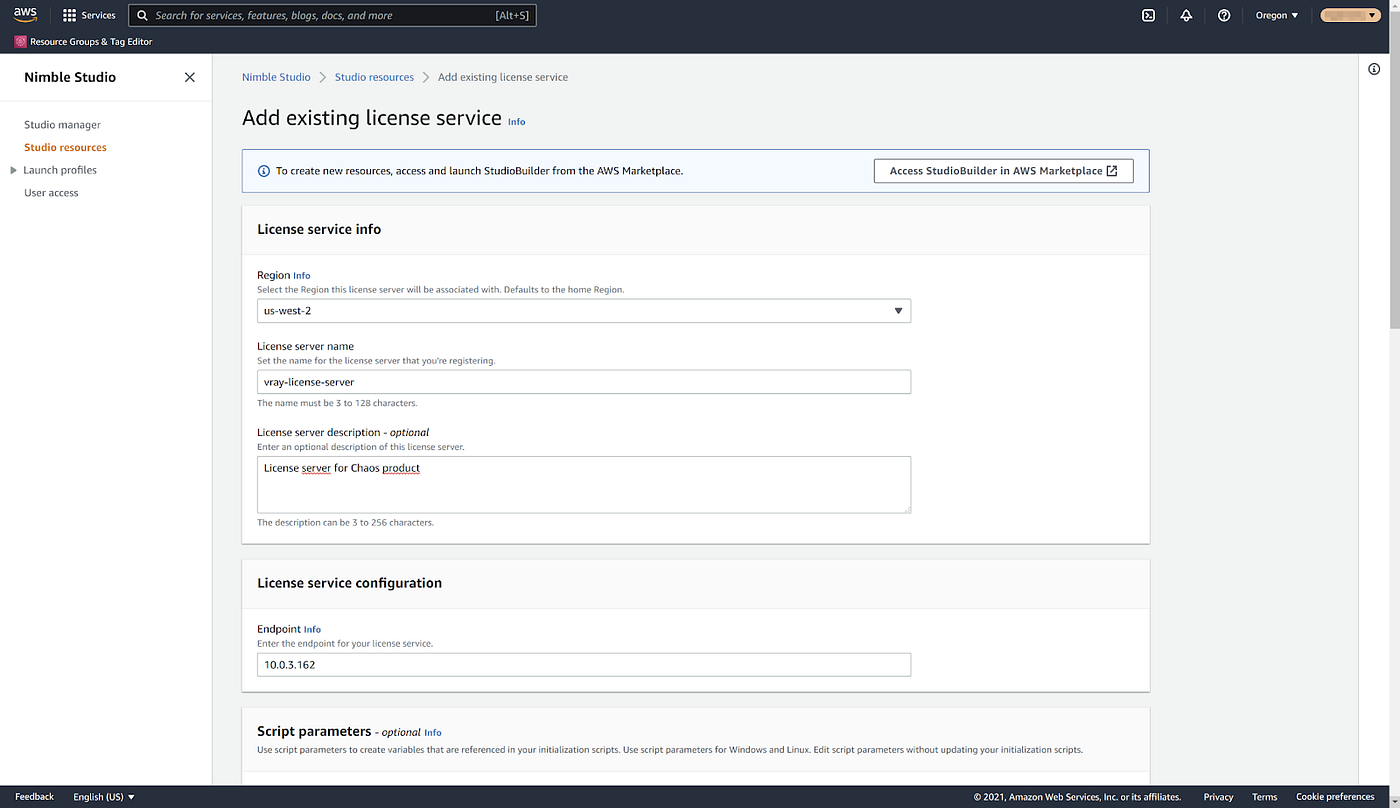Open Launch profiles in the sidebar

coord(60,170)
